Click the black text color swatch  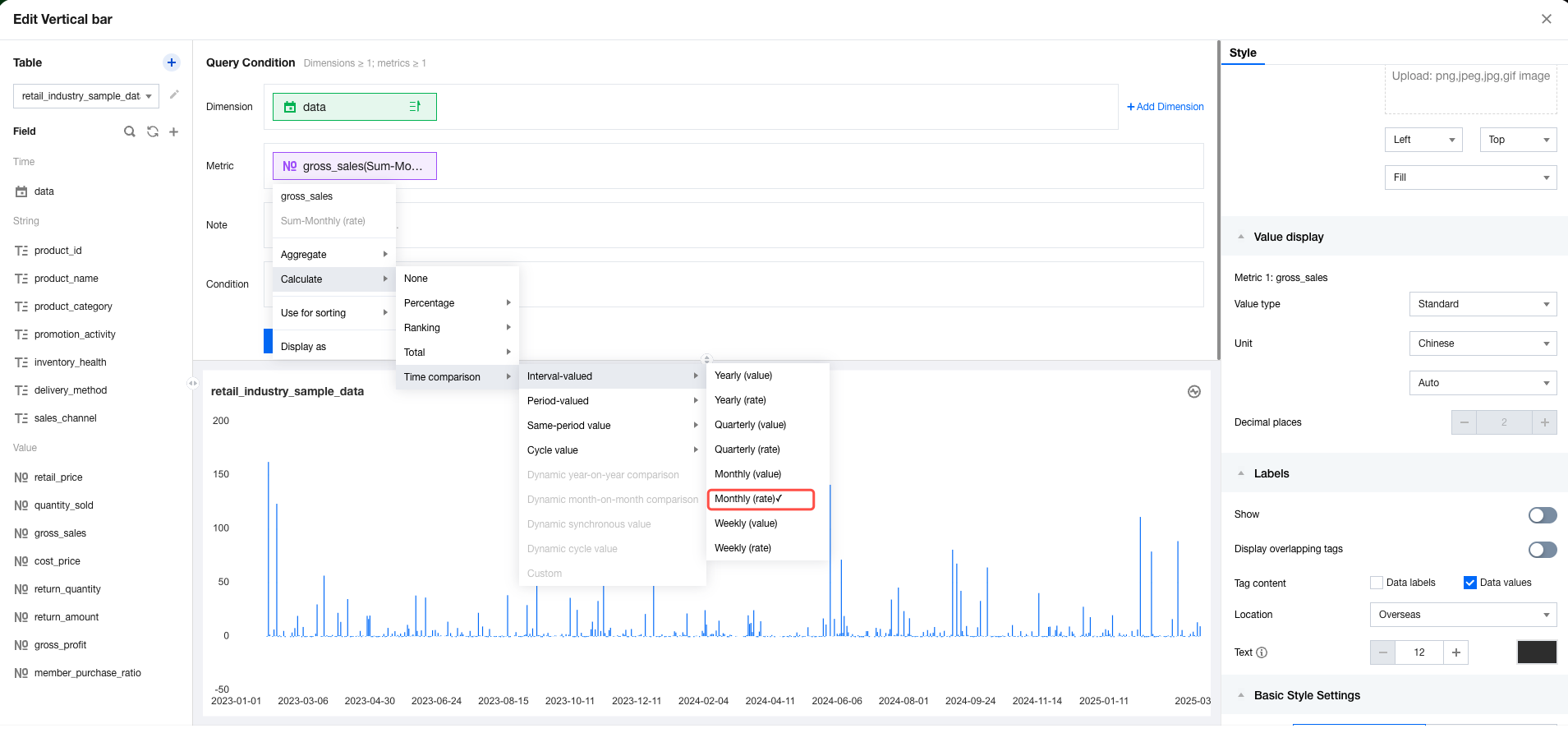click(x=1536, y=652)
